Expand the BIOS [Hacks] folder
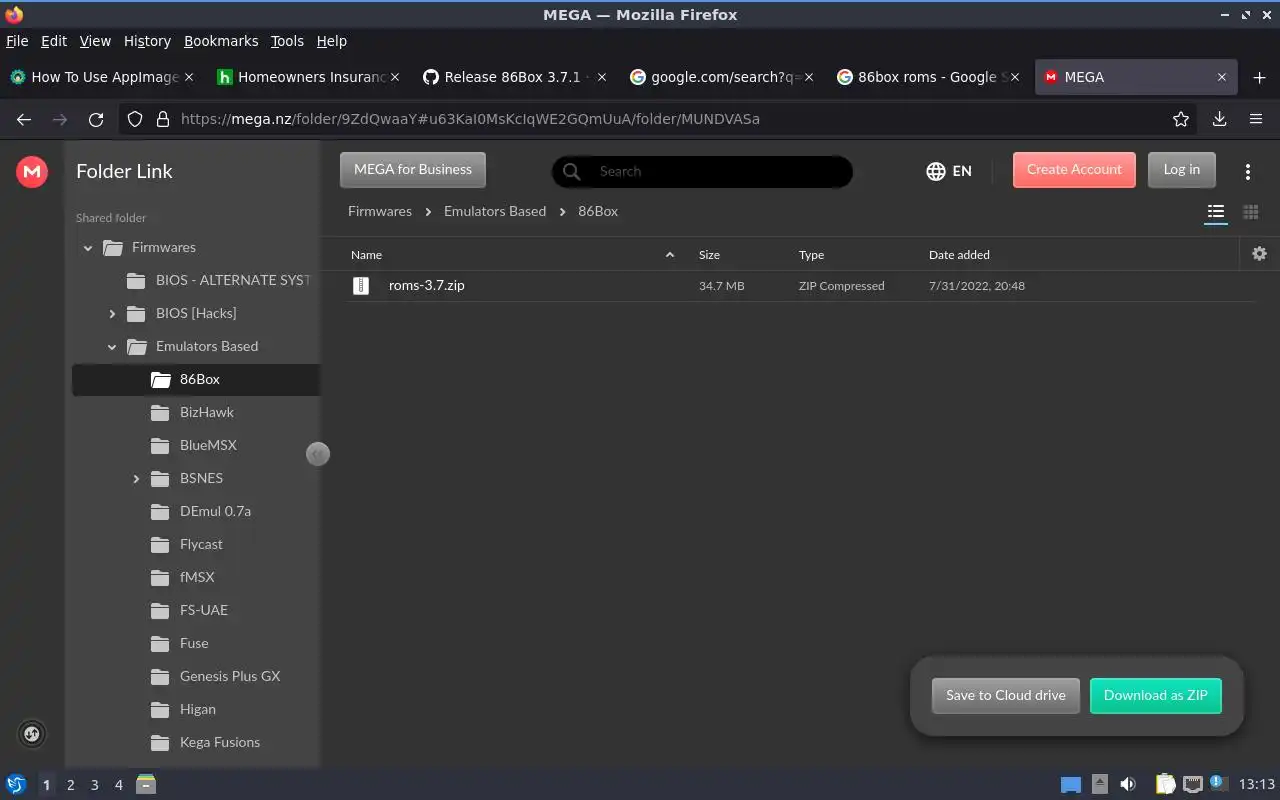Image resolution: width=1280 pixels, height=800 pixels. [112, 314]
